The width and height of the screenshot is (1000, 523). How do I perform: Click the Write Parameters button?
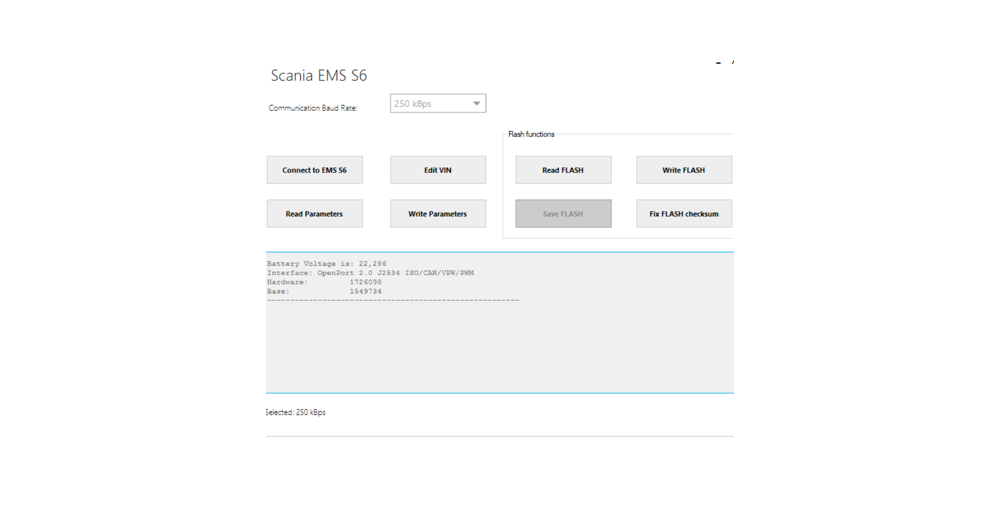click(x=438, y=214)
